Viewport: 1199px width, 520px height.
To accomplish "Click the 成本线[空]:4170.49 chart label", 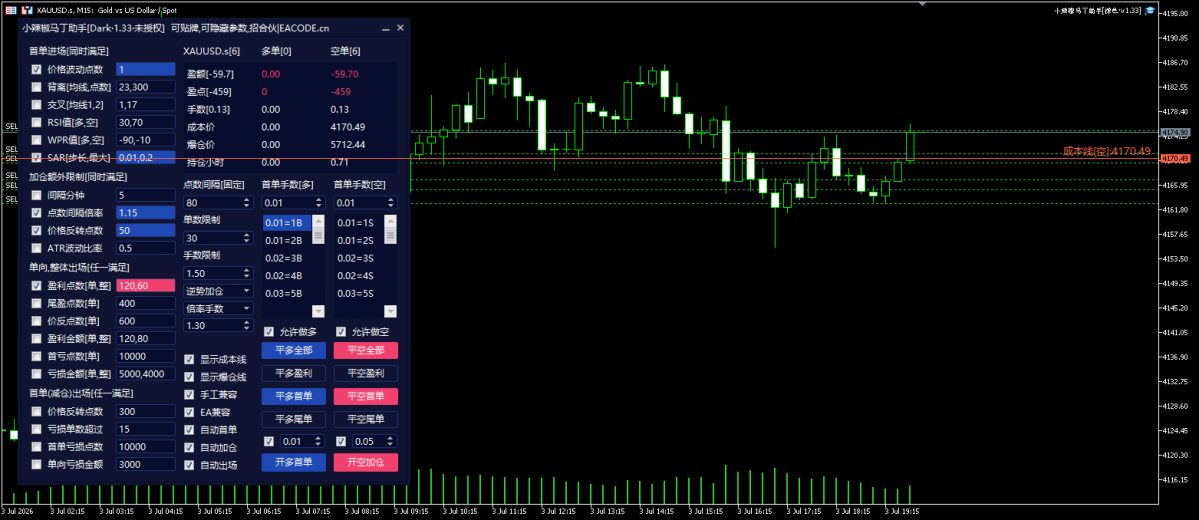I will (1106, 151).
